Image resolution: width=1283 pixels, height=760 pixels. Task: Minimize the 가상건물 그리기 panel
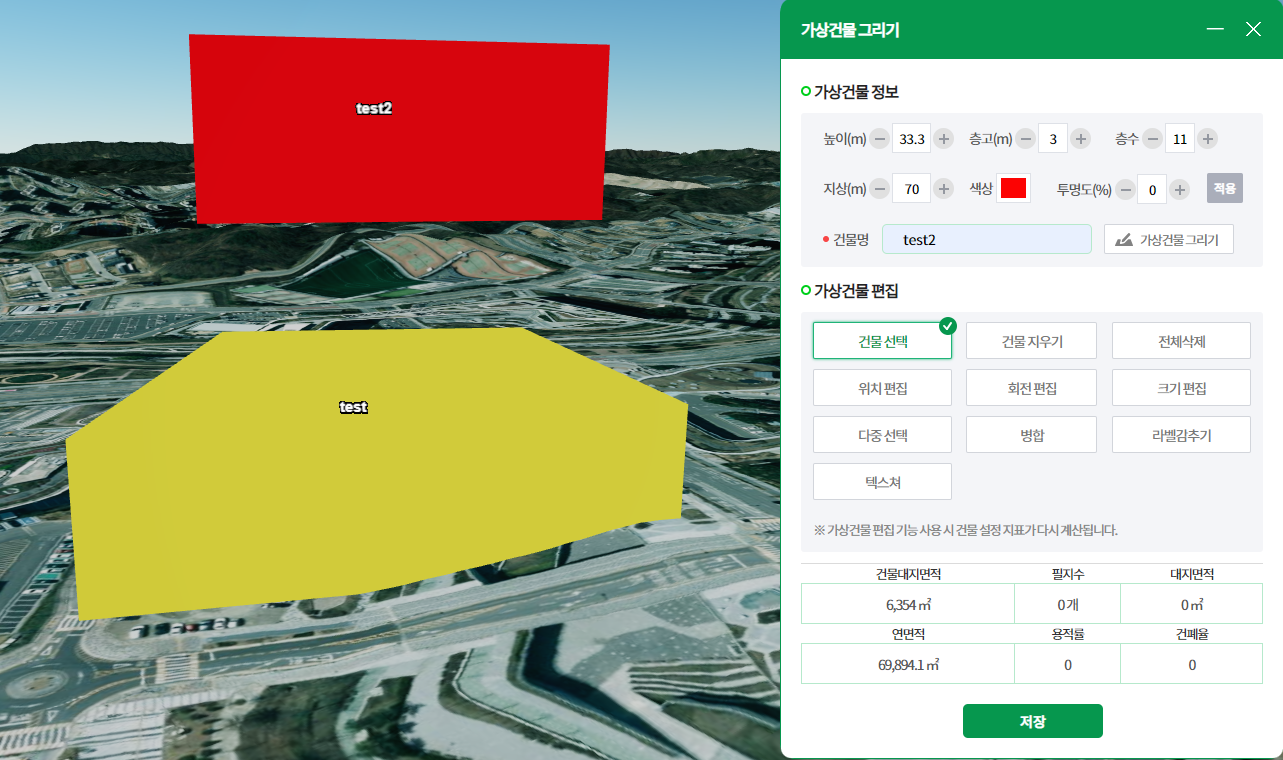tap(1216, 29)
